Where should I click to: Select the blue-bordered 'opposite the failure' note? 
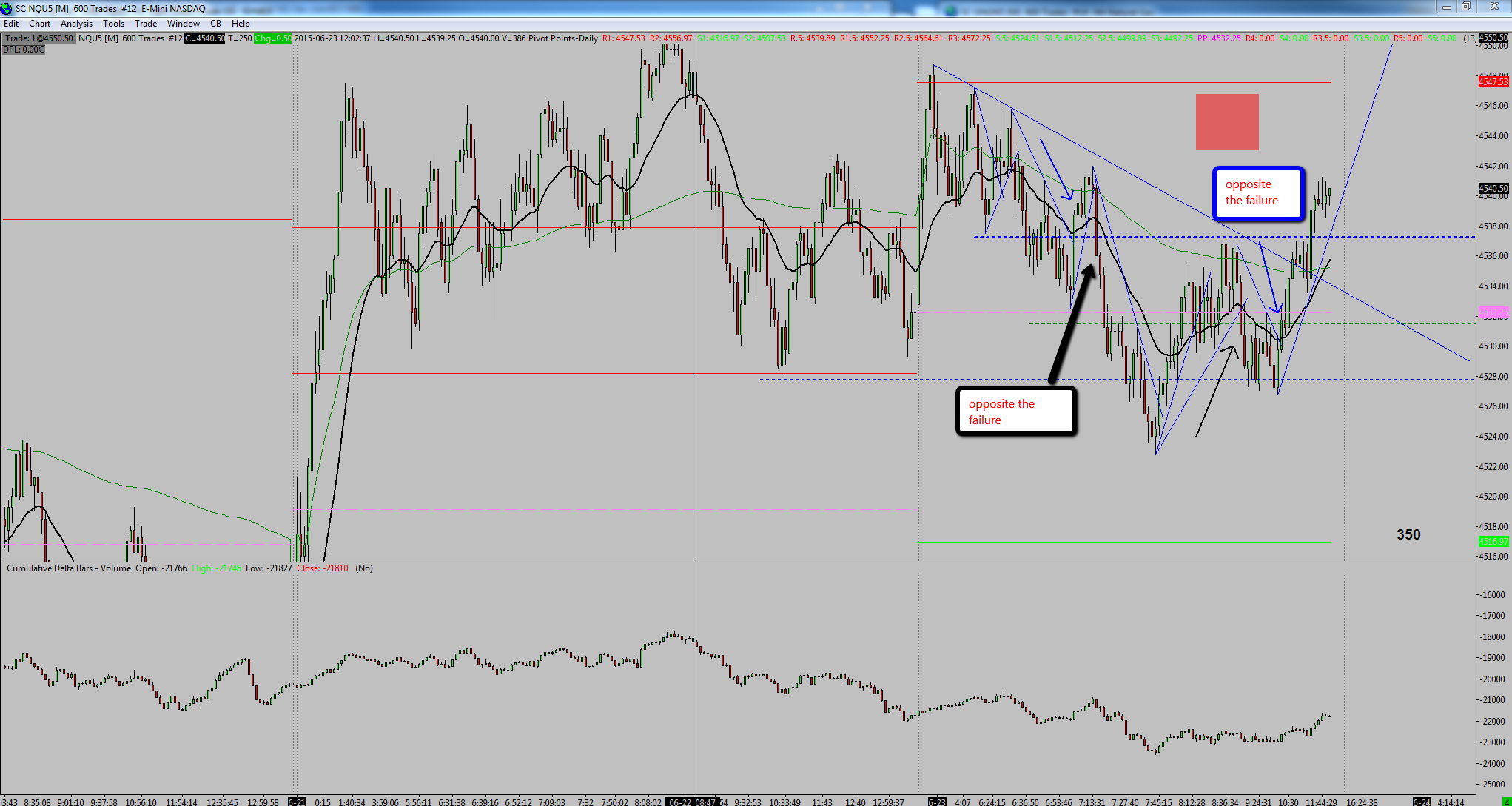pyautogui.click(x=1258, y=193)
